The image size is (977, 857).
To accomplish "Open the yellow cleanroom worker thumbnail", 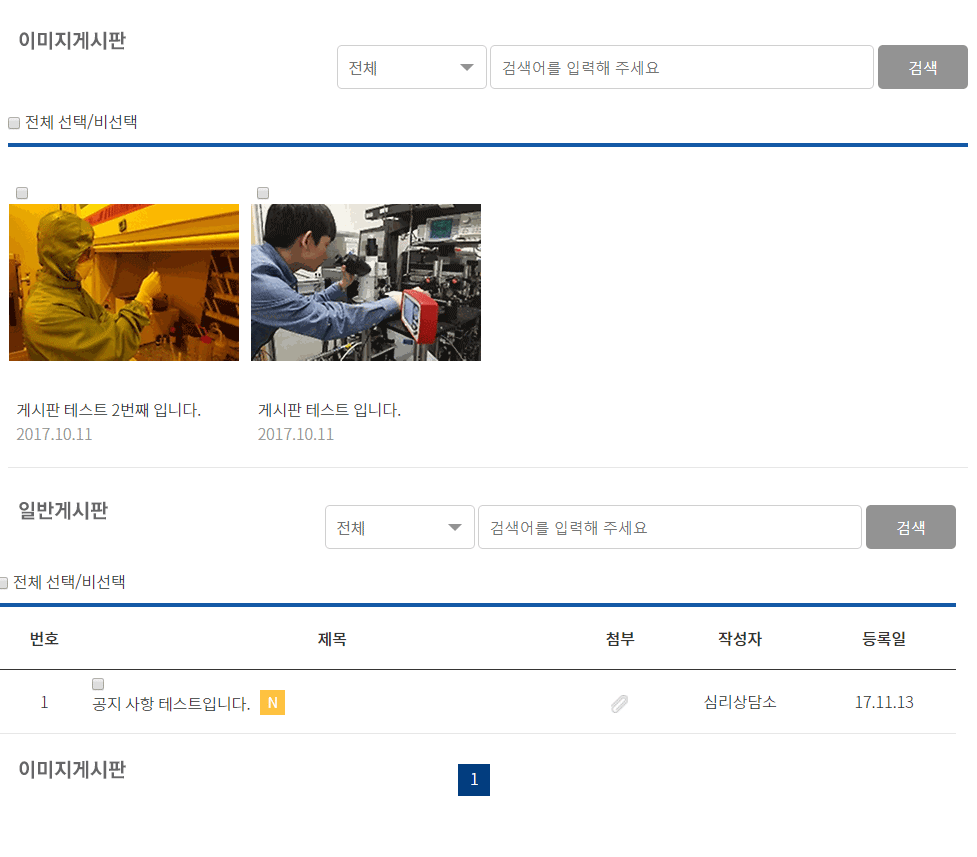I will tap(124, 282).
